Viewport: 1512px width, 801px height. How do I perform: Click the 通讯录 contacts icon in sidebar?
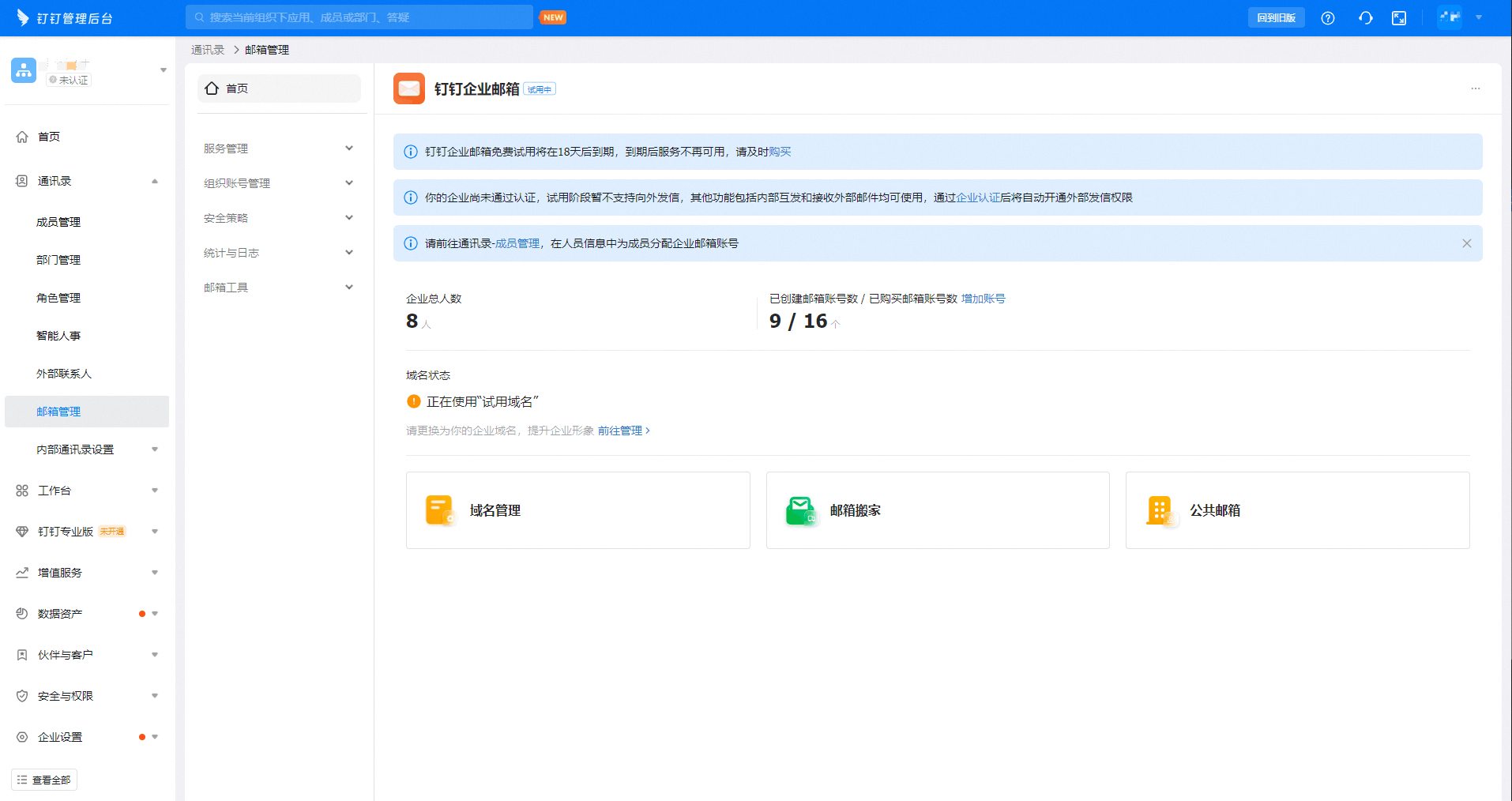pos(22,181)
